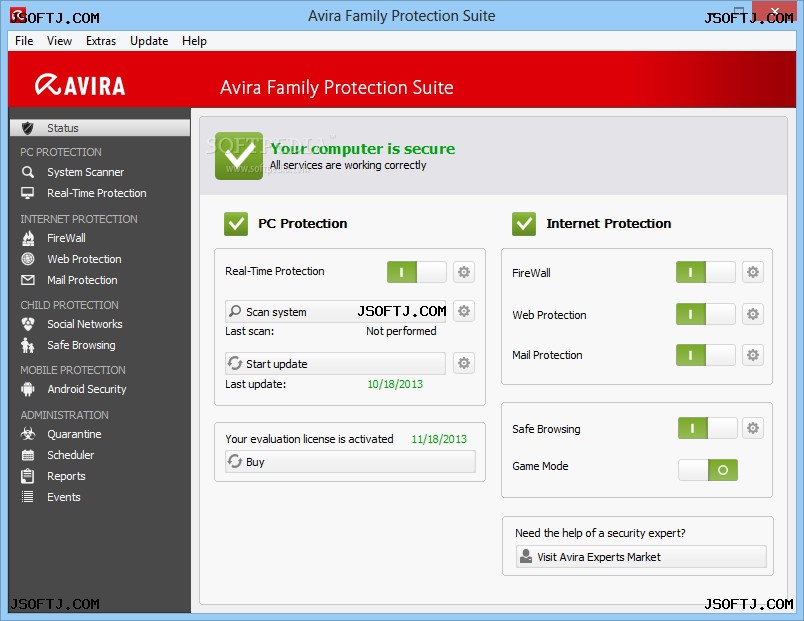804x621 pixels.
Task: Open Scan system settings gear
Action: click(x=464, y=311)
